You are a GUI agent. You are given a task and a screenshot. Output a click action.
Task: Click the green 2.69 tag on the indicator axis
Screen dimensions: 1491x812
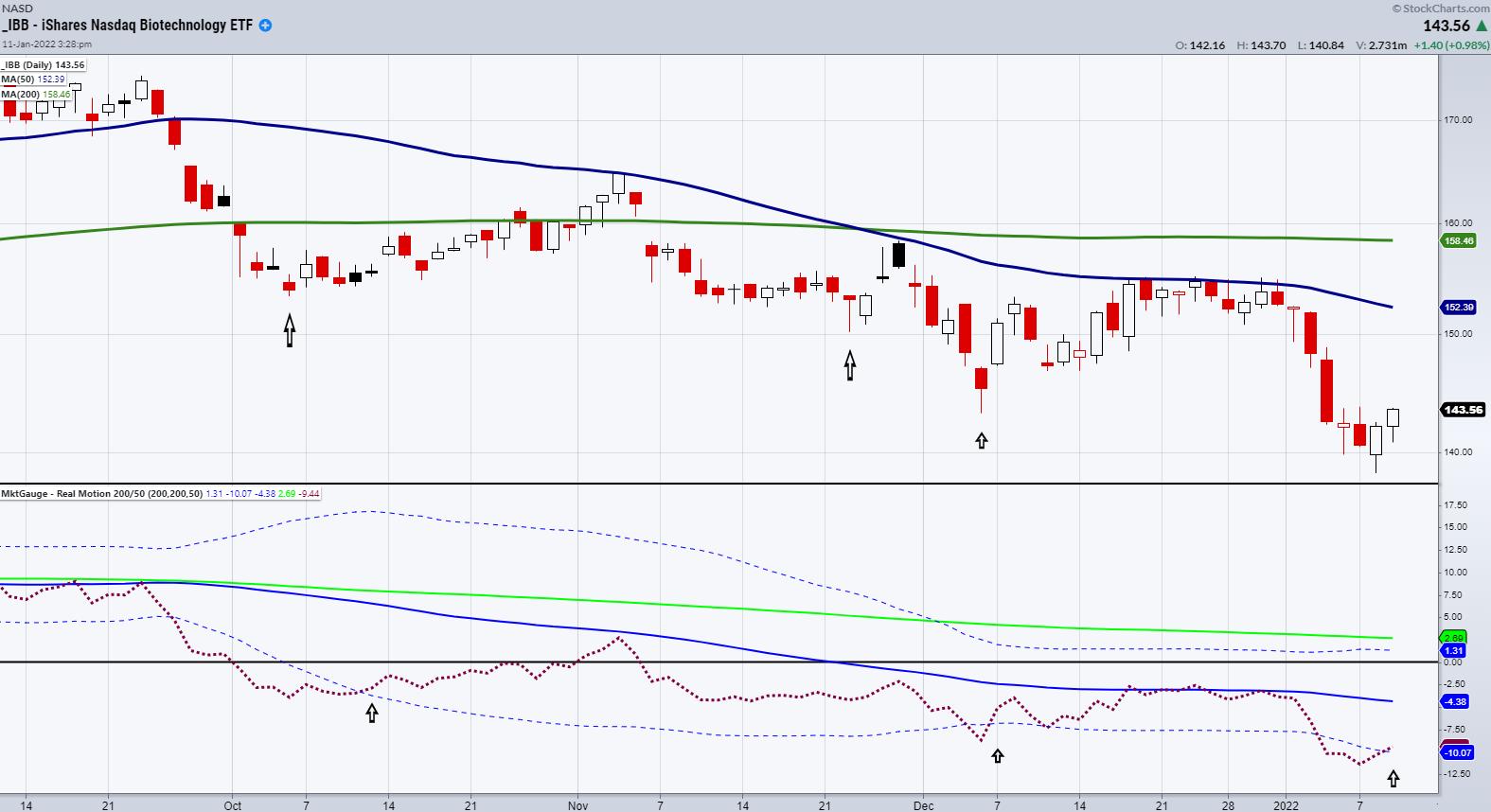[1453, 638]
